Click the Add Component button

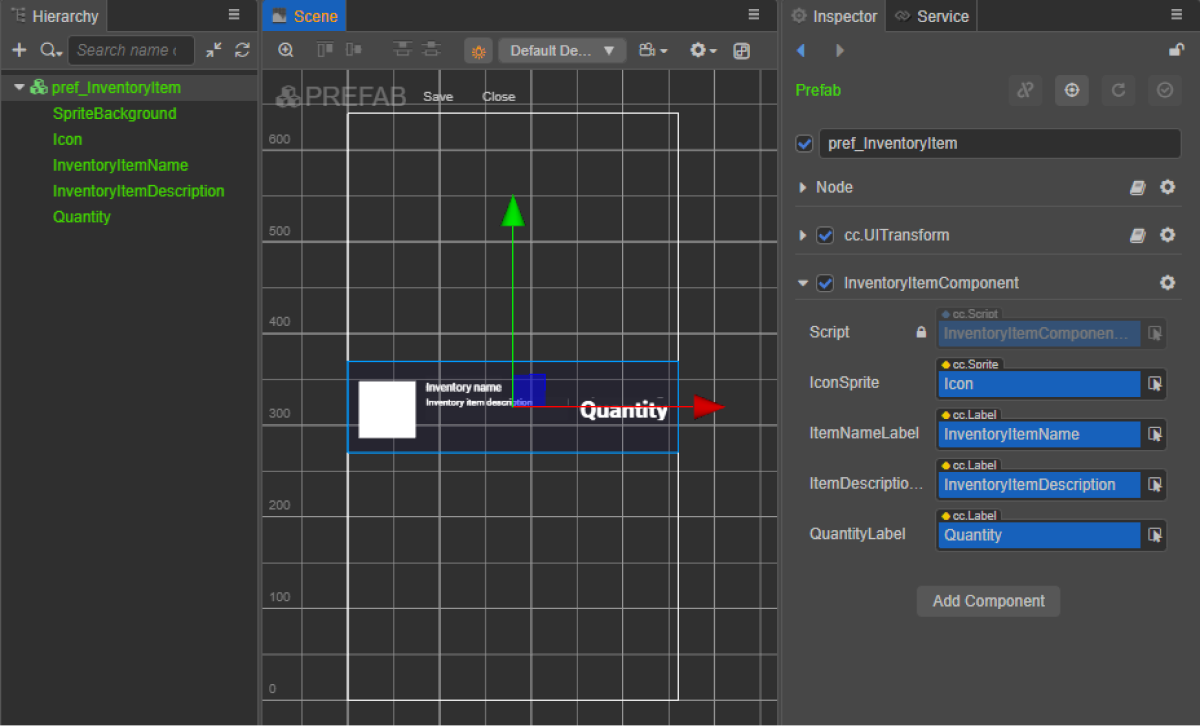point(988,601)
